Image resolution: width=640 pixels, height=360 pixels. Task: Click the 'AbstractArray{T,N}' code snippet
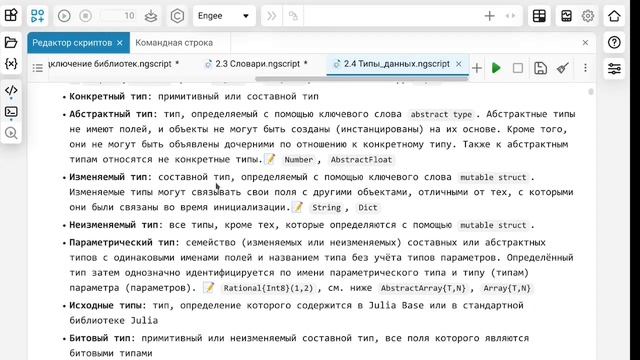coord(423,288)
